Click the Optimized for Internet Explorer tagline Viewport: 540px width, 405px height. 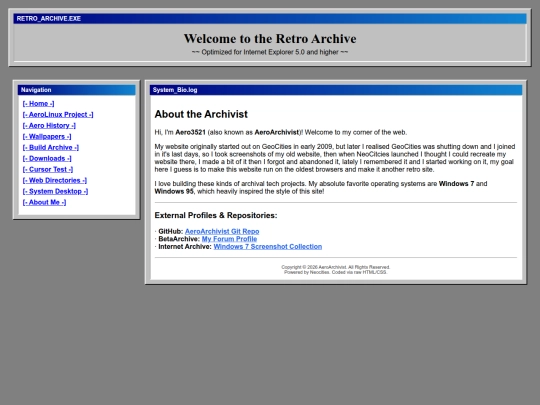click(x=270, y=52)
